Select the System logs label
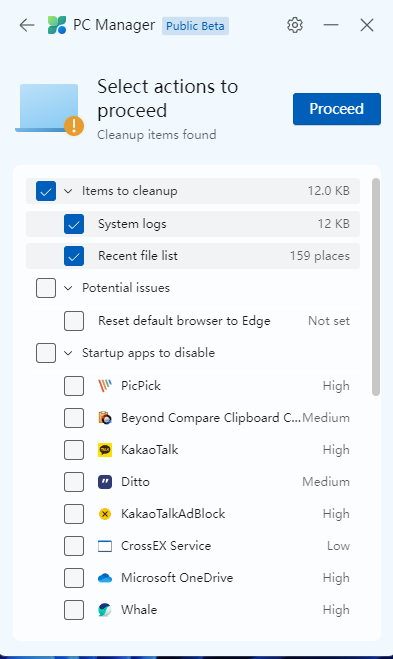The image size is (393, 659). [132, 224]
